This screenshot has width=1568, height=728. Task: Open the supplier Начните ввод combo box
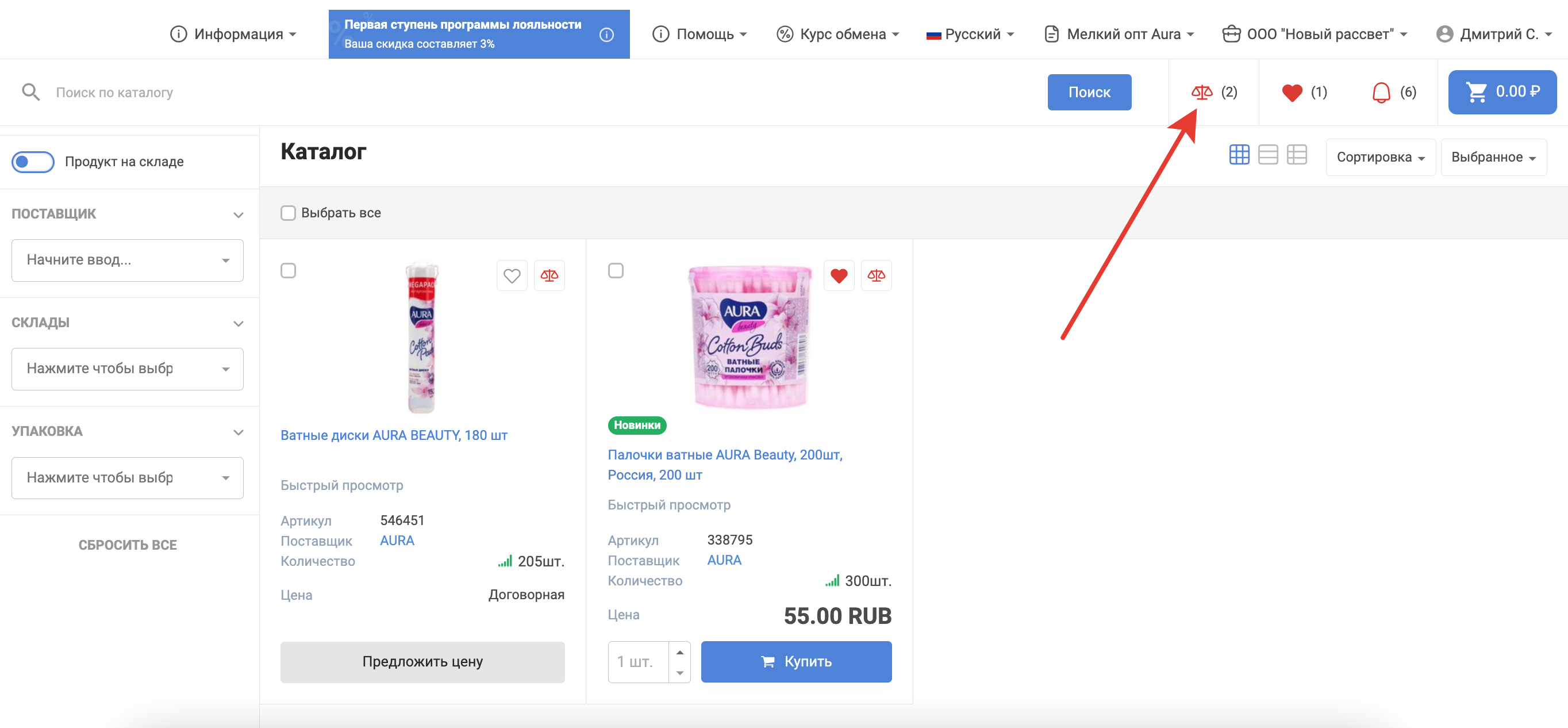click(x=126, y=260)
